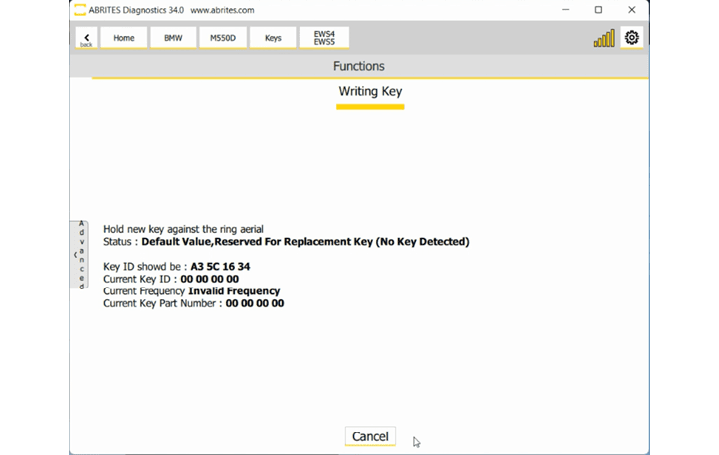Navigate to Home in the breadcrumb

click(x=124, y=38)
